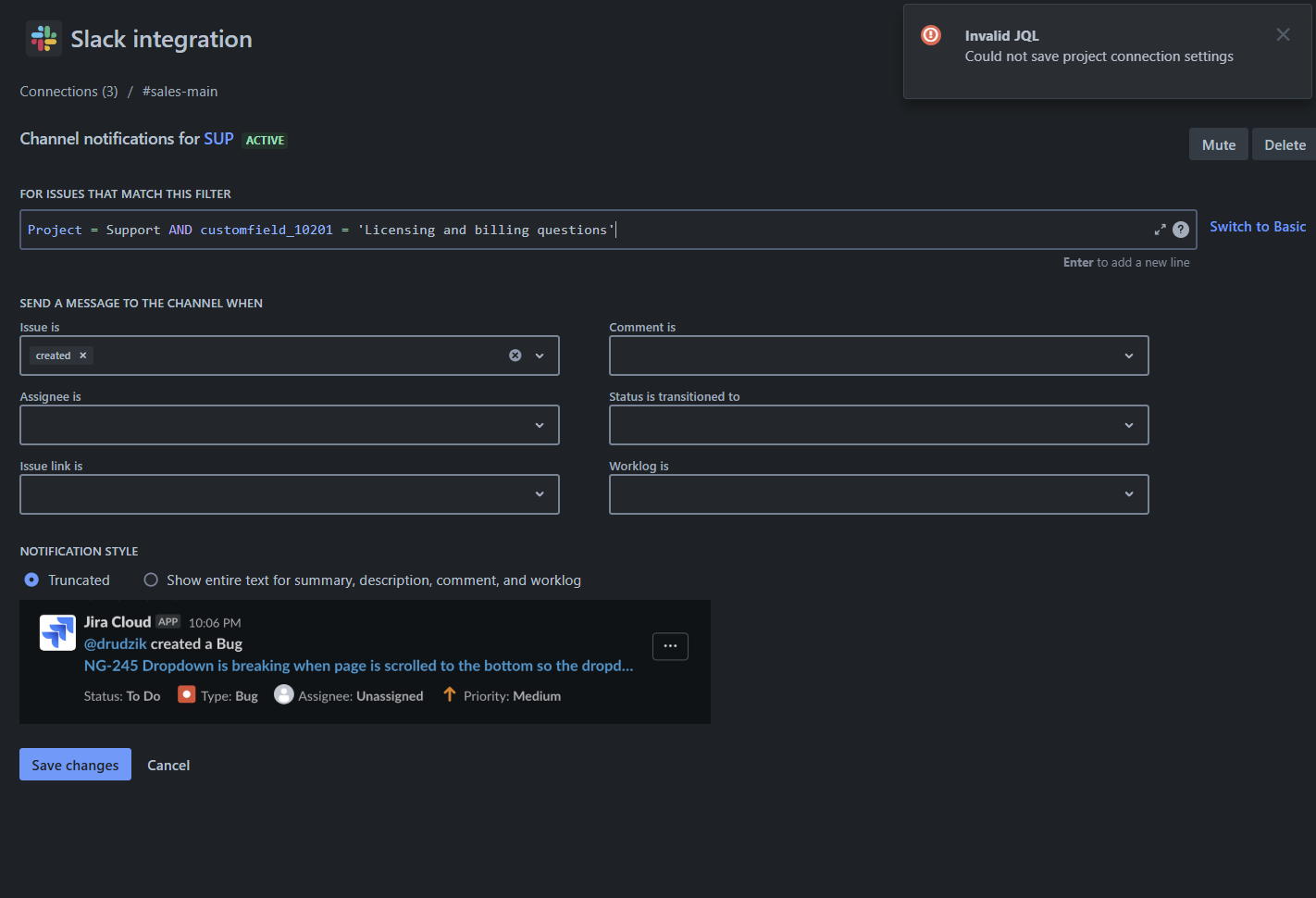Navigate to Connections (3) breadcrumb
This screenshot has height=898, width=1316.
68,91
